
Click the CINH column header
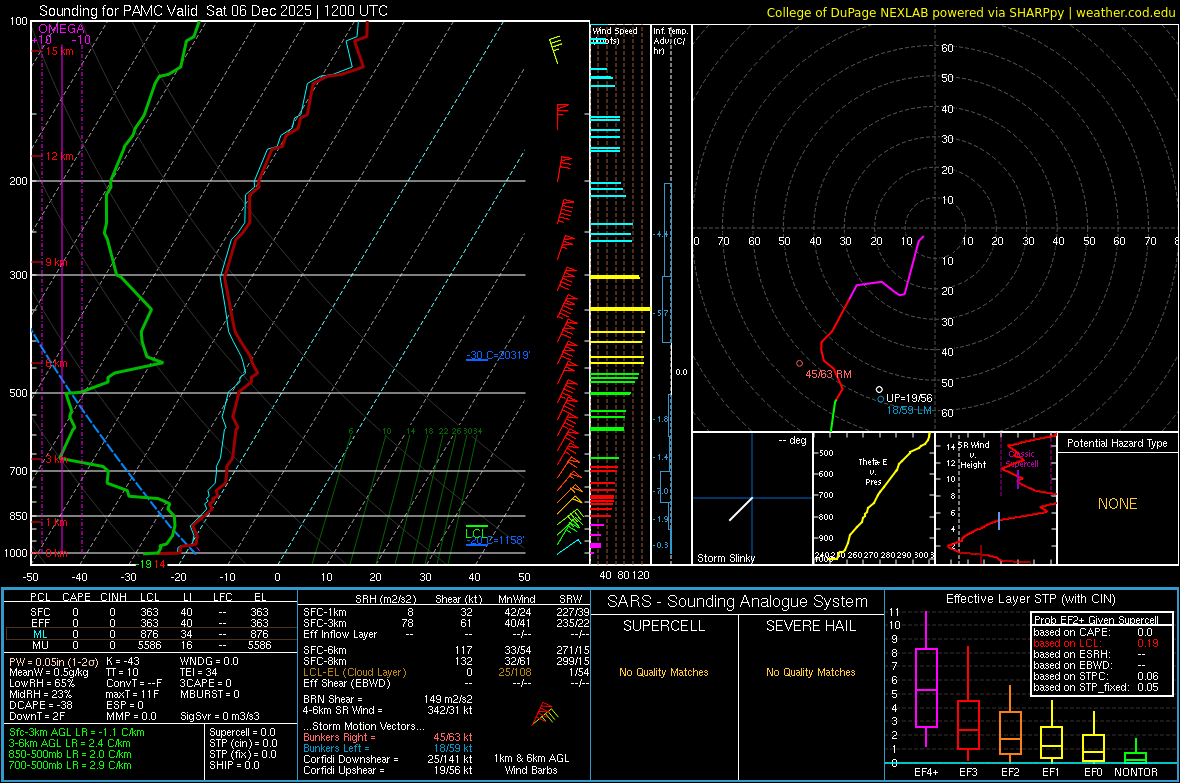click(113, 597)
